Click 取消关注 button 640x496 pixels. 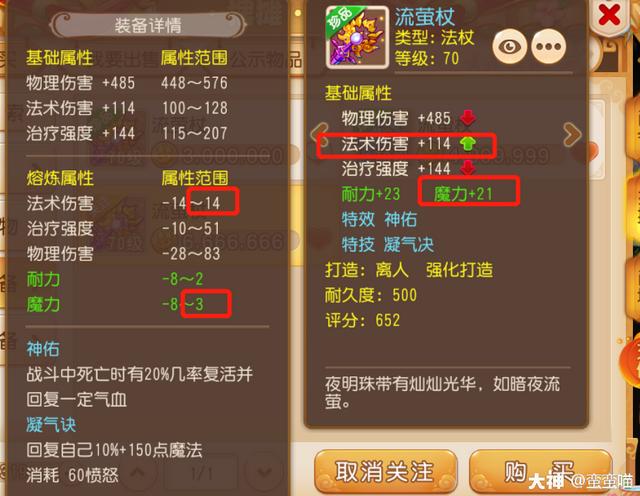point(385,472)
